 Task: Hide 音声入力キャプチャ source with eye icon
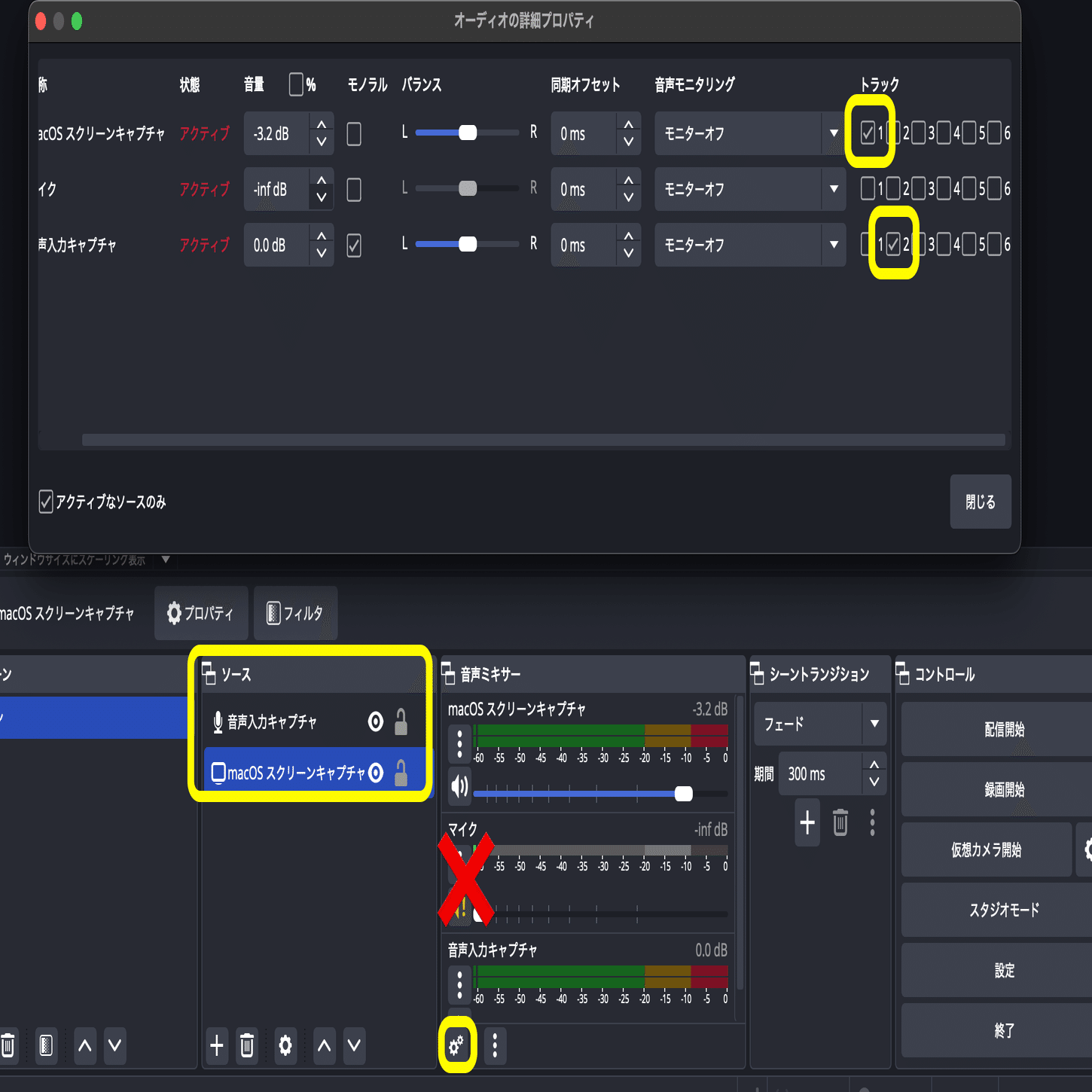tap(375, 722)
